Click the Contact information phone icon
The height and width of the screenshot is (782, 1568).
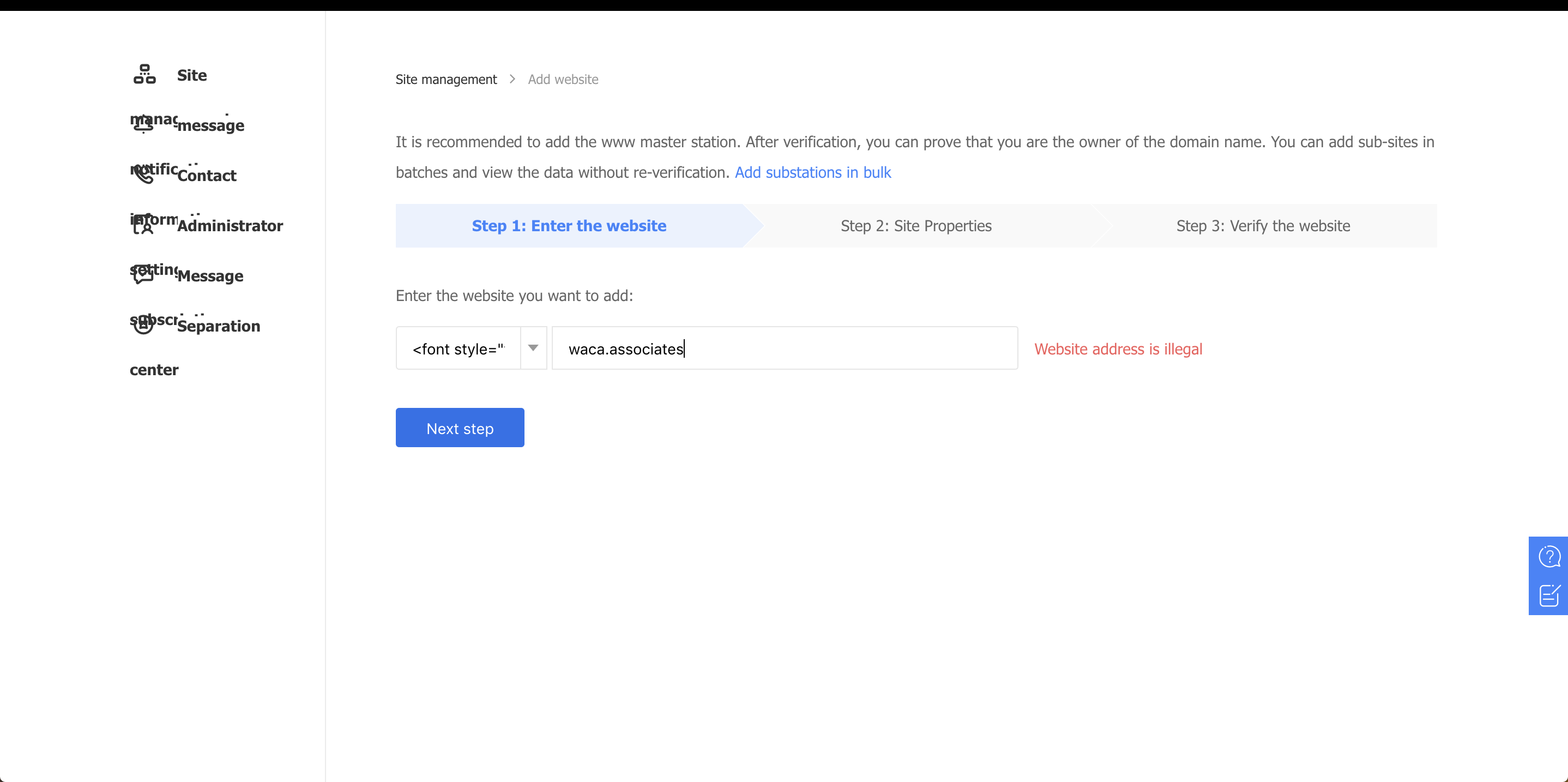point(143,174)
